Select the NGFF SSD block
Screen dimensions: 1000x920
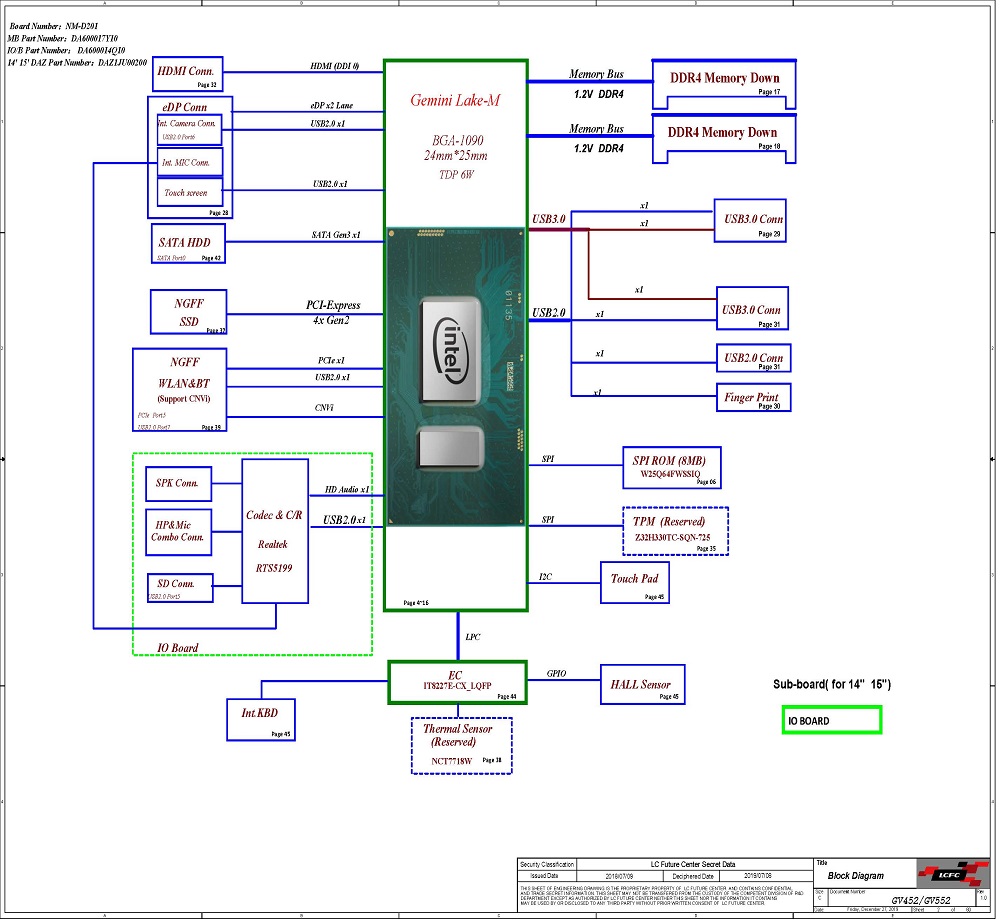pyautogui.click(x=188, y=312)
